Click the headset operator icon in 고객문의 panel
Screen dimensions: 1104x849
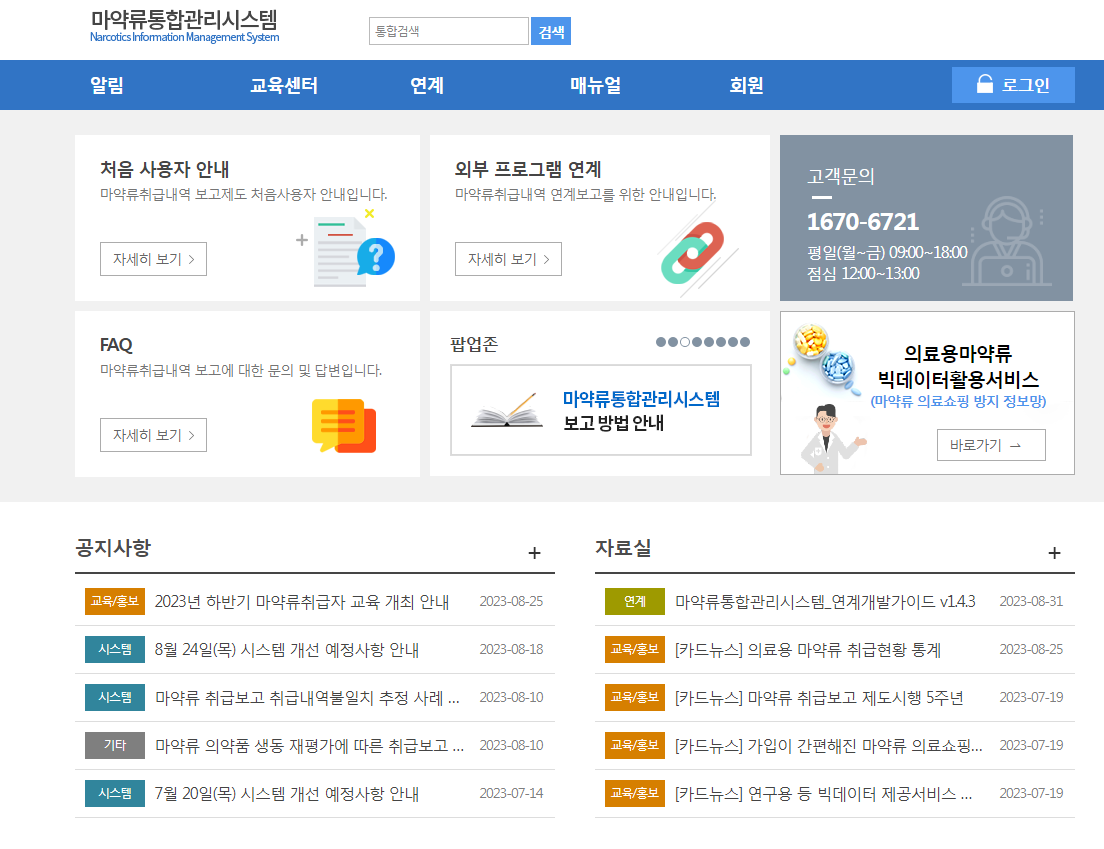pyautogui.click(x=1005, y=240)
